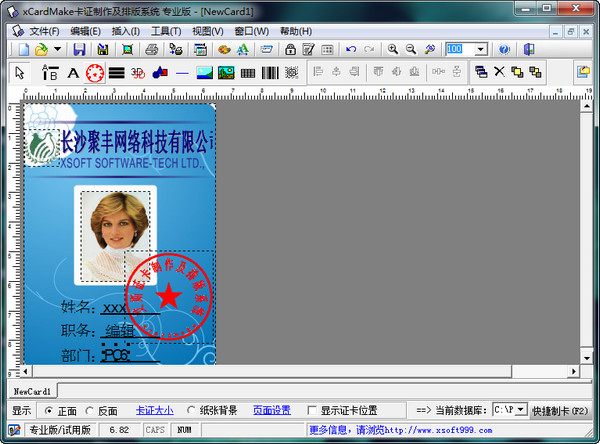Select the black horizontal lines tool
Screen dimensions: 600x444
pyautogui.click(x=116, y=73)
